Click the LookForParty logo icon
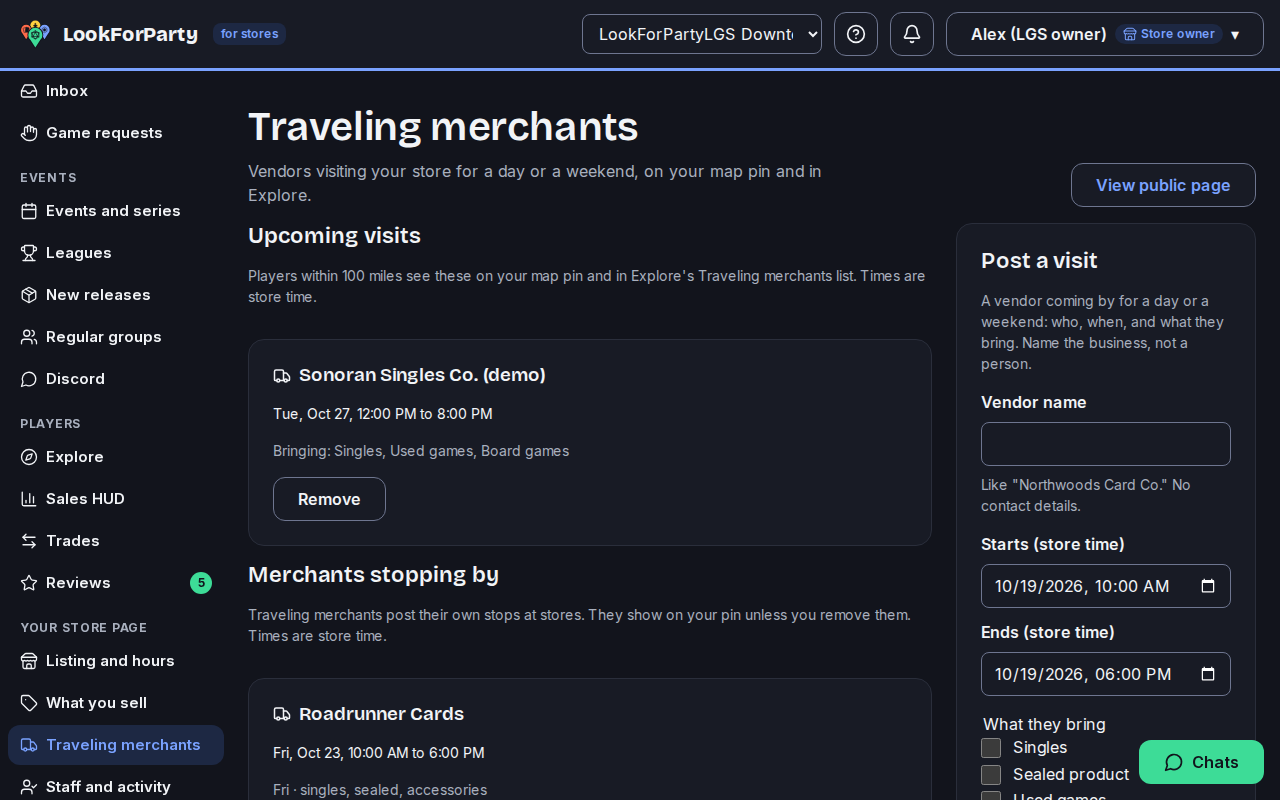1280x800 pixels. [x=35, y=34]
